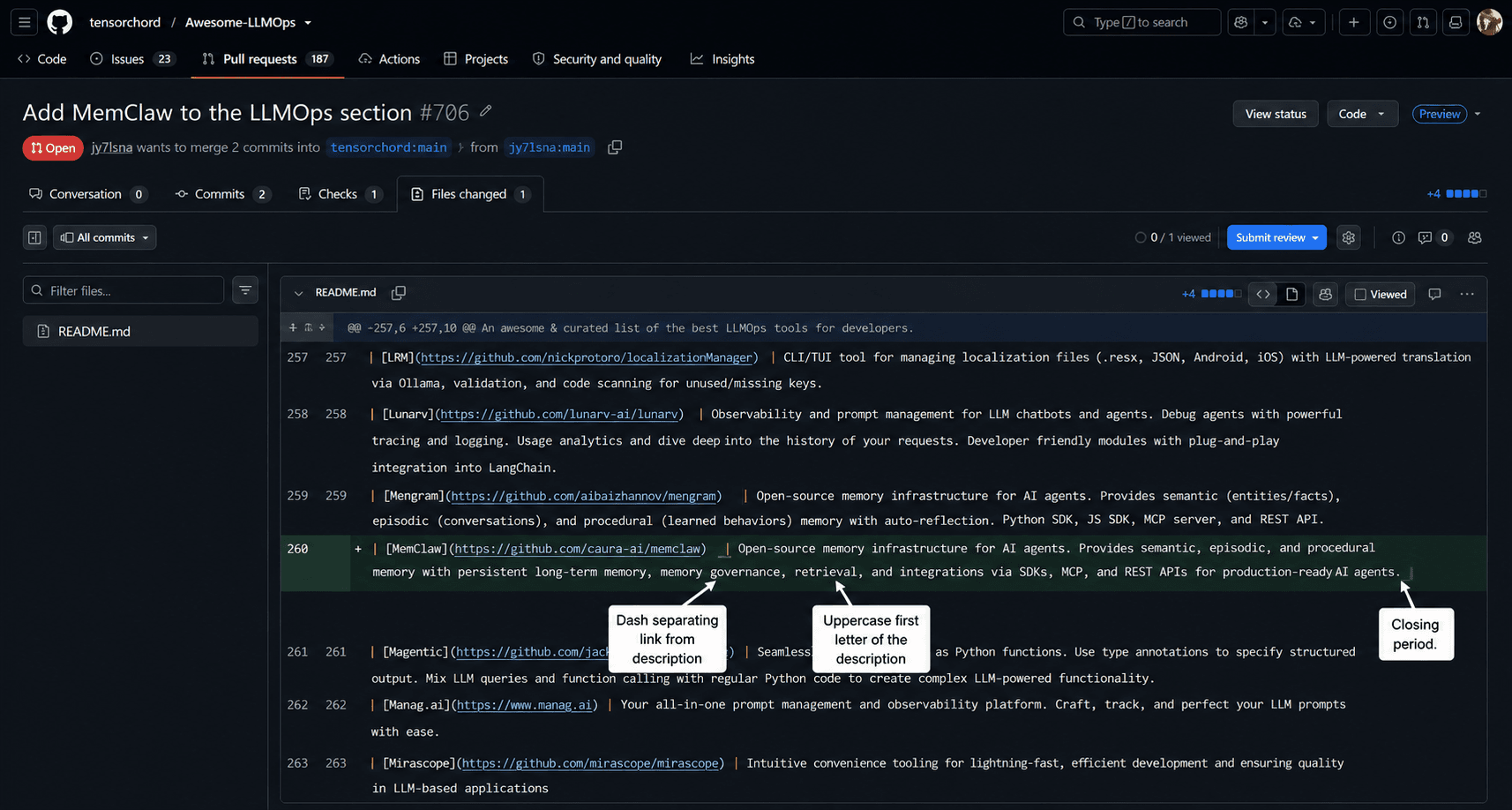Open the Issues tab
Image resolution: width=1512 pixels, height=810 pixels.
tap(132, 59)
